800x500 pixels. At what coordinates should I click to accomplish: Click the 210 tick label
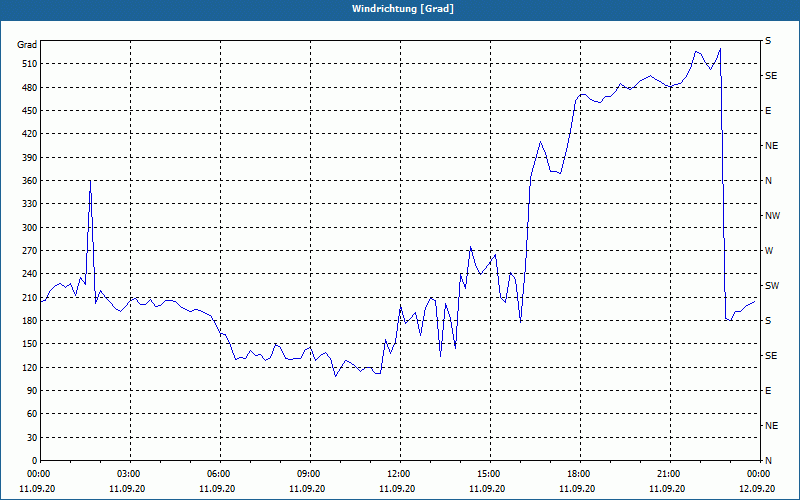coord(29,297)
